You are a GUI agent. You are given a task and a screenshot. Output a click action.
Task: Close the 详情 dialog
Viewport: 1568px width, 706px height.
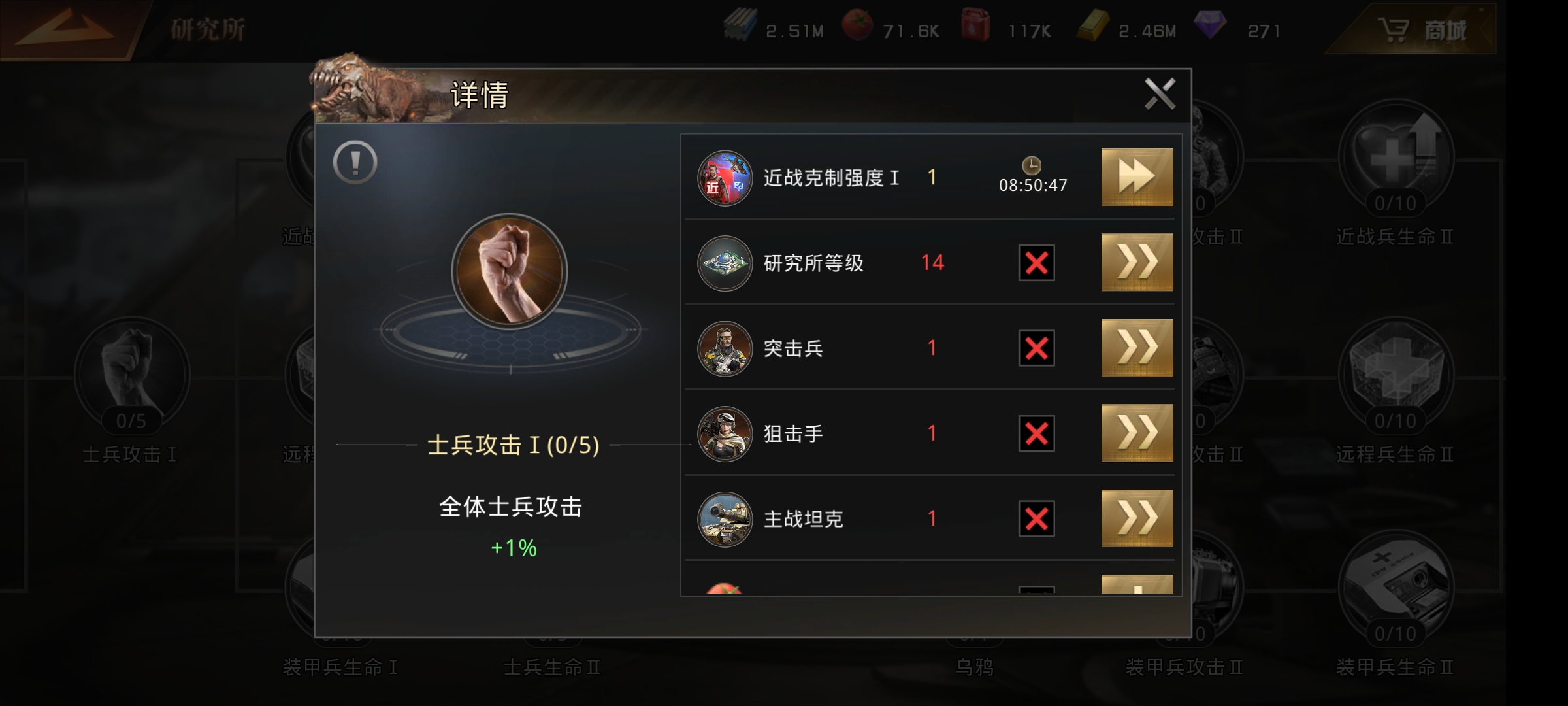point(1160,94)
